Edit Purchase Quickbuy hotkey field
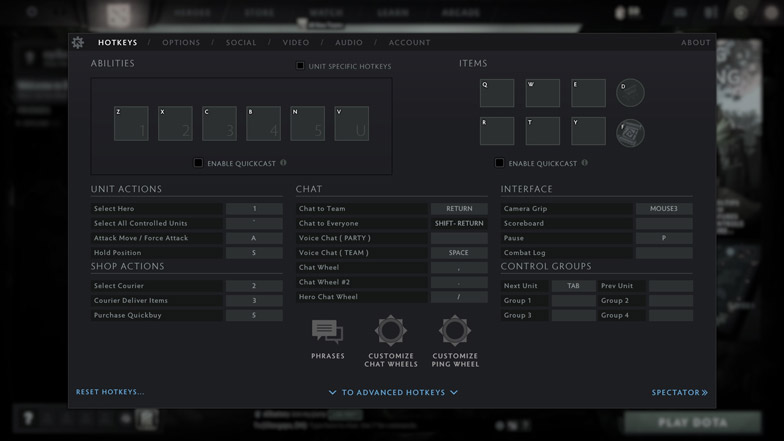 click(x=254, y=315)
